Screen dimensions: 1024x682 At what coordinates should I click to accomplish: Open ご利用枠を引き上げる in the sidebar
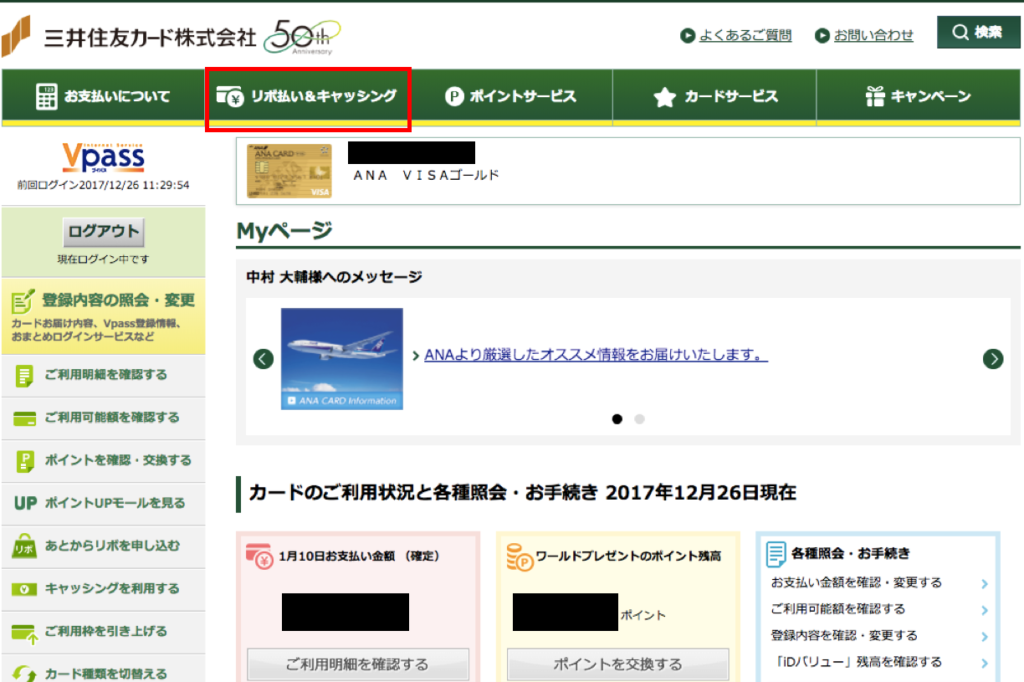pyautogui.click(x=103, y=632)
